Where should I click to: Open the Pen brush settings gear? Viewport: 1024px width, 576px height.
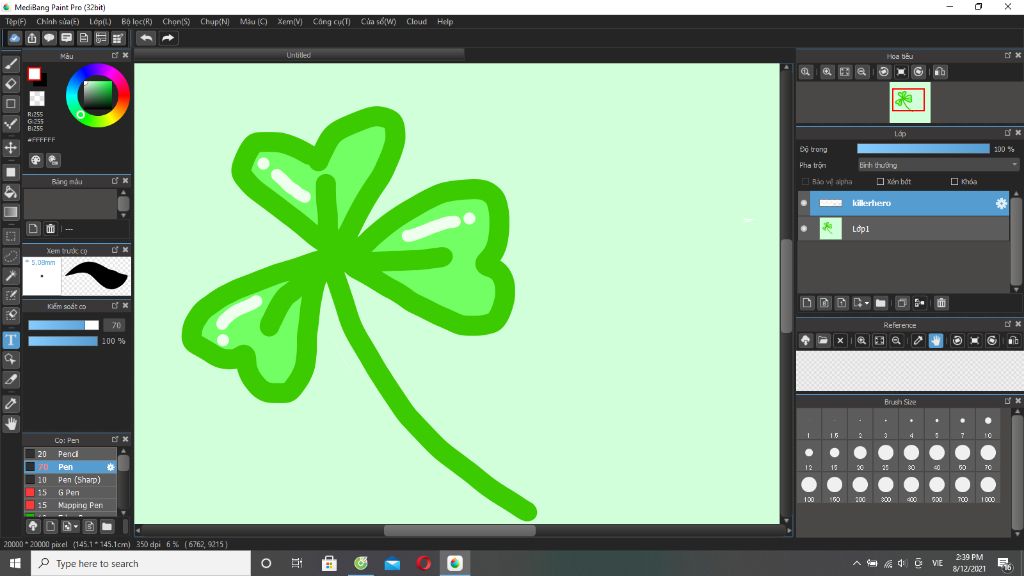click(x=110, y=467)
